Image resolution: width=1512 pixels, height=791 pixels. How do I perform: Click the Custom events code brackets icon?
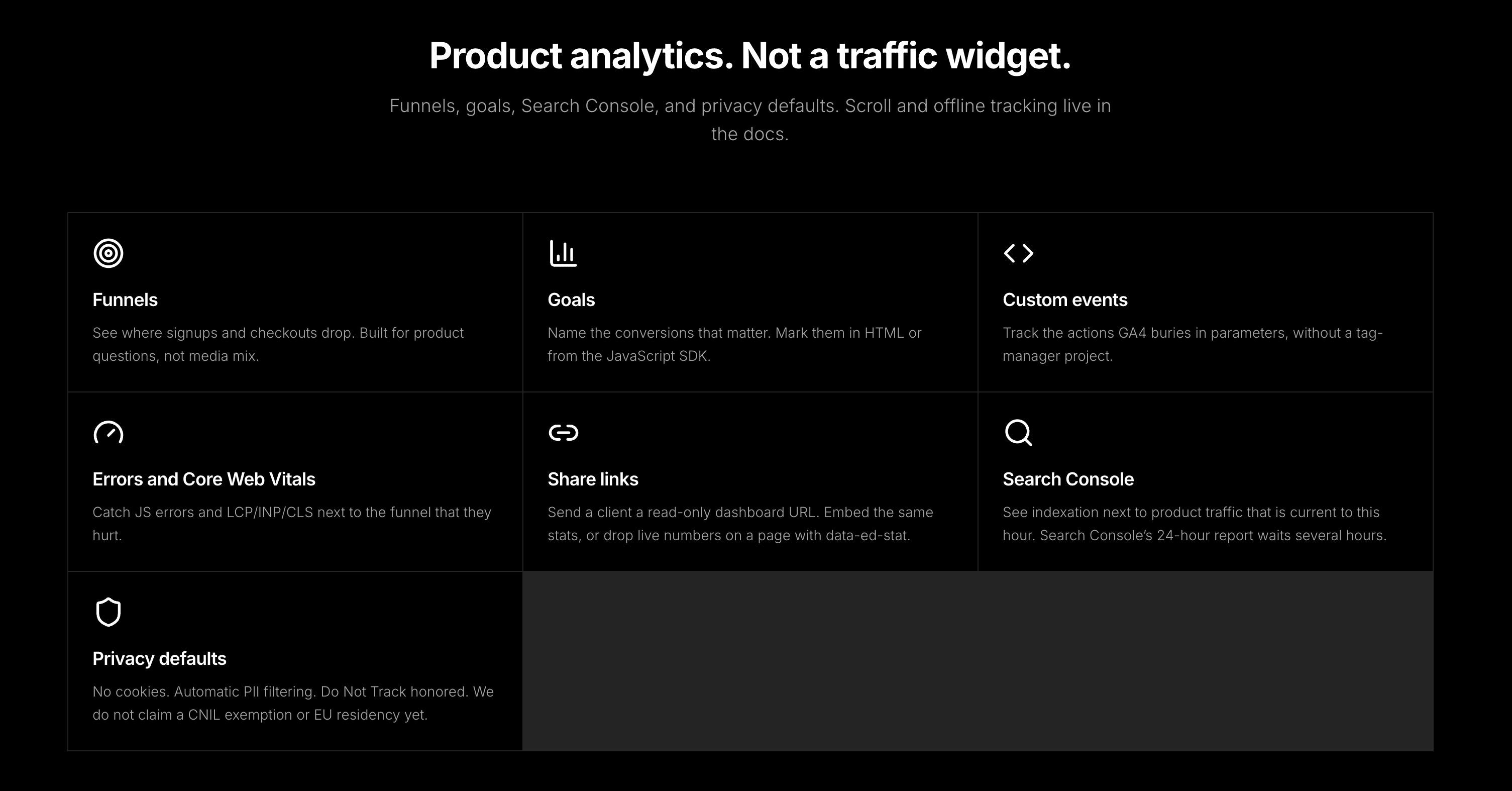click(1018, 253)
